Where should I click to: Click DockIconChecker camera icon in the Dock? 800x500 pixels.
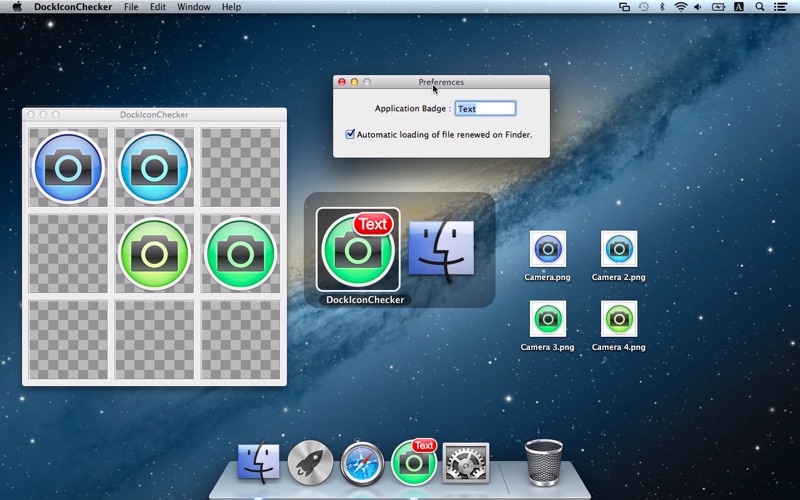tap(414, 462)
